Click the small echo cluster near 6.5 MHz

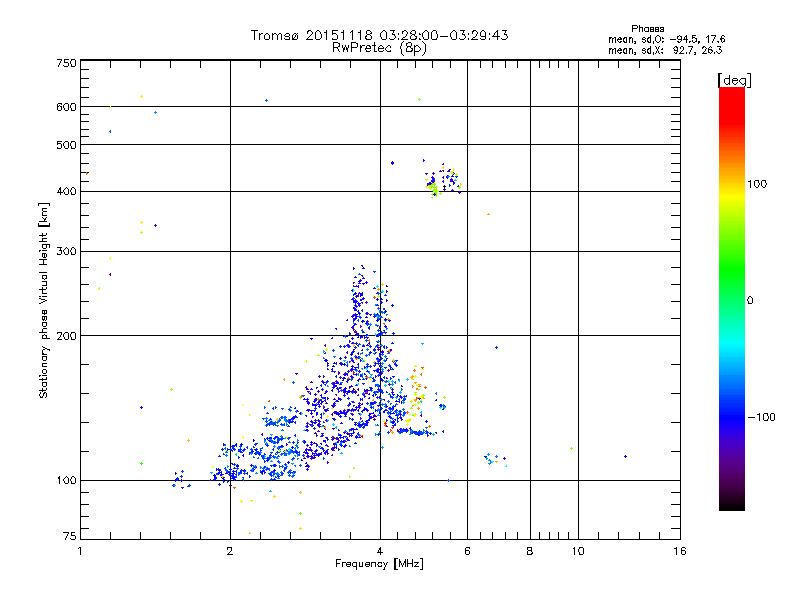(x=494, y=459)
